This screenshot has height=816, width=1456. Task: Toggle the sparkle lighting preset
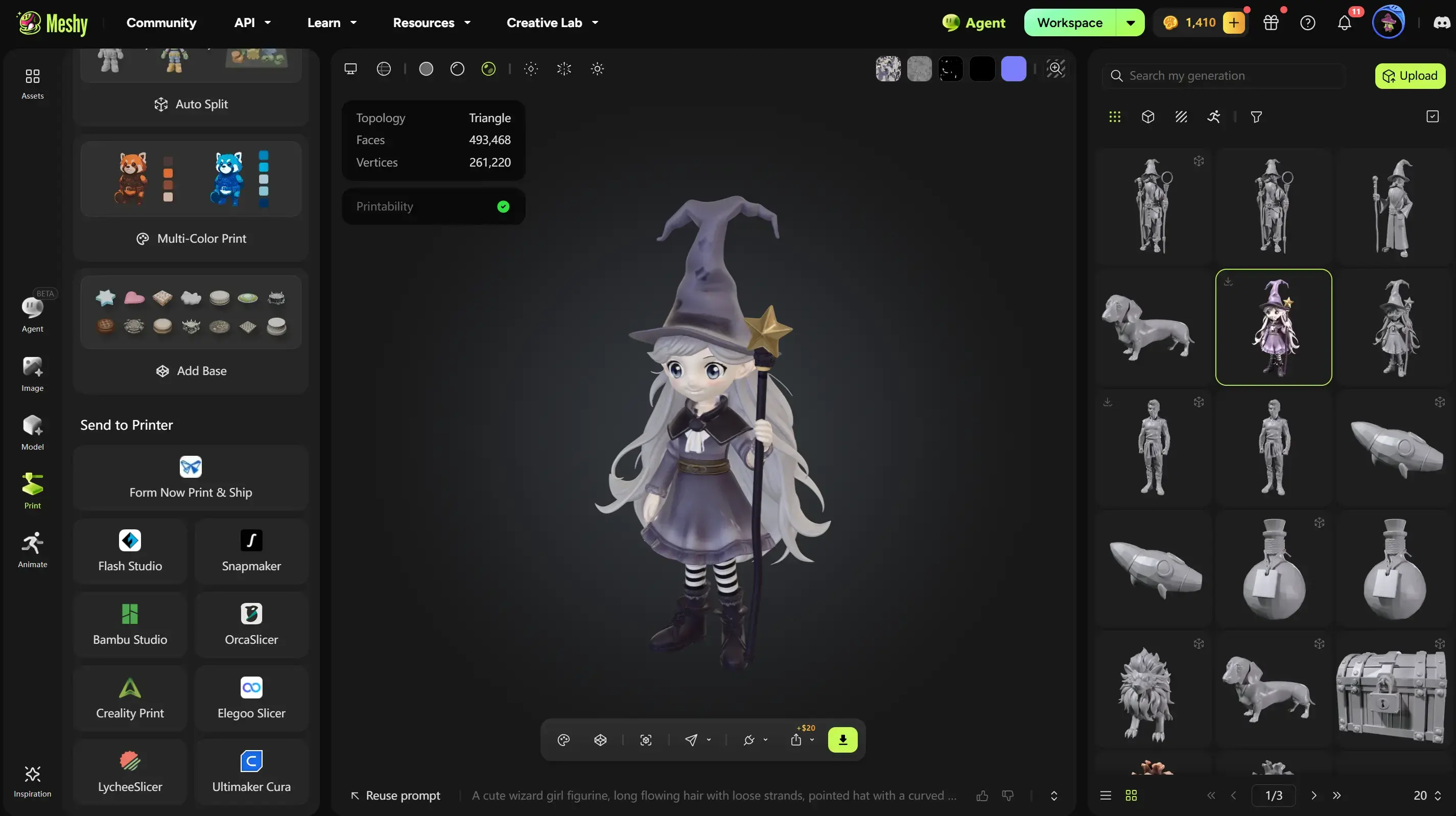click(x=564, y=69)
